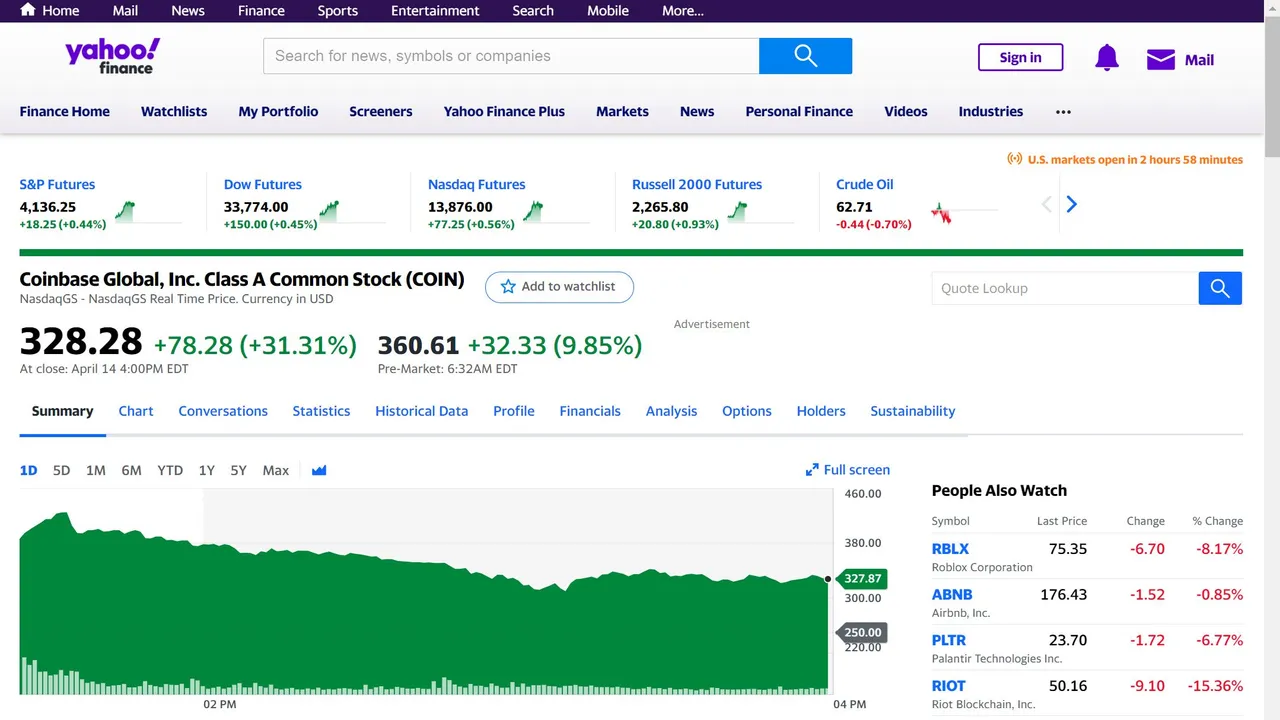Open the Profile tab

[x=514, y=411]
